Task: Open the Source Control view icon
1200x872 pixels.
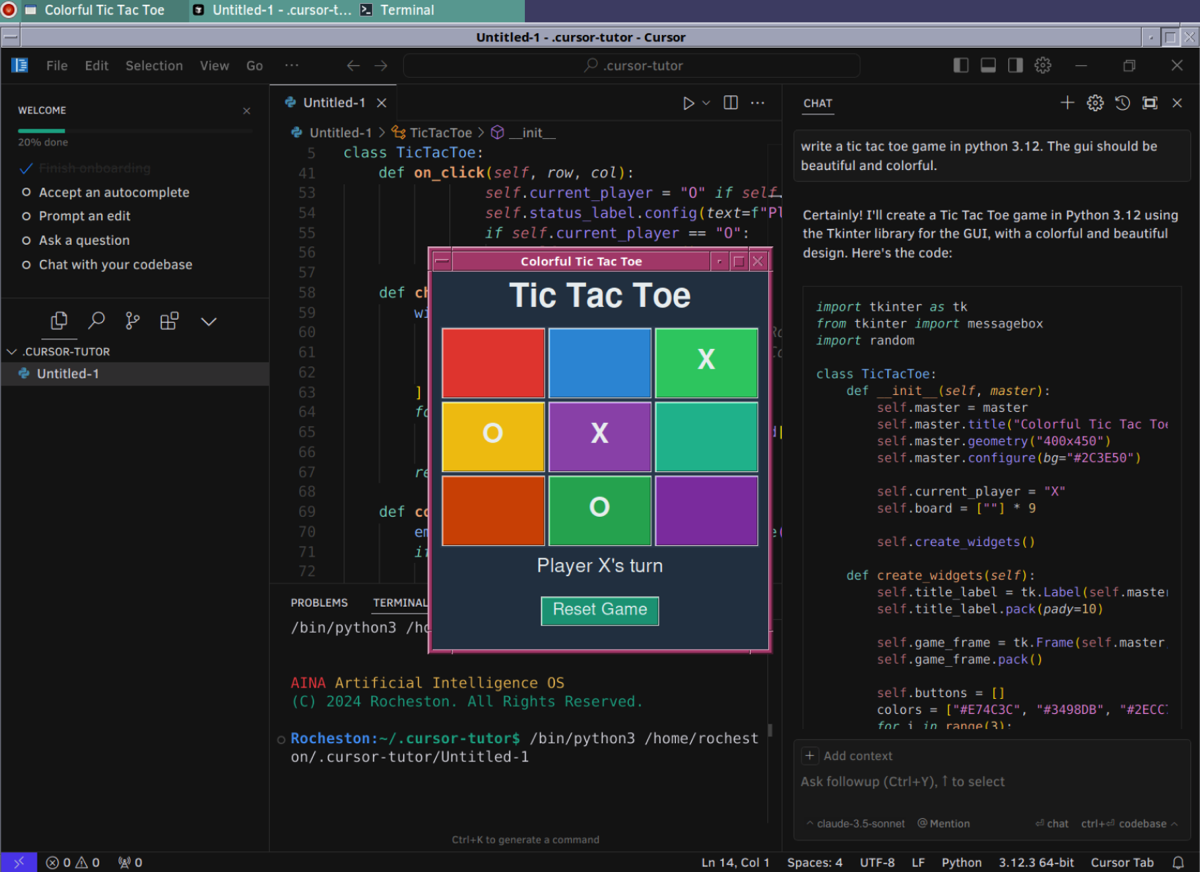Action: pyautogui.click(x=132, y=321)
